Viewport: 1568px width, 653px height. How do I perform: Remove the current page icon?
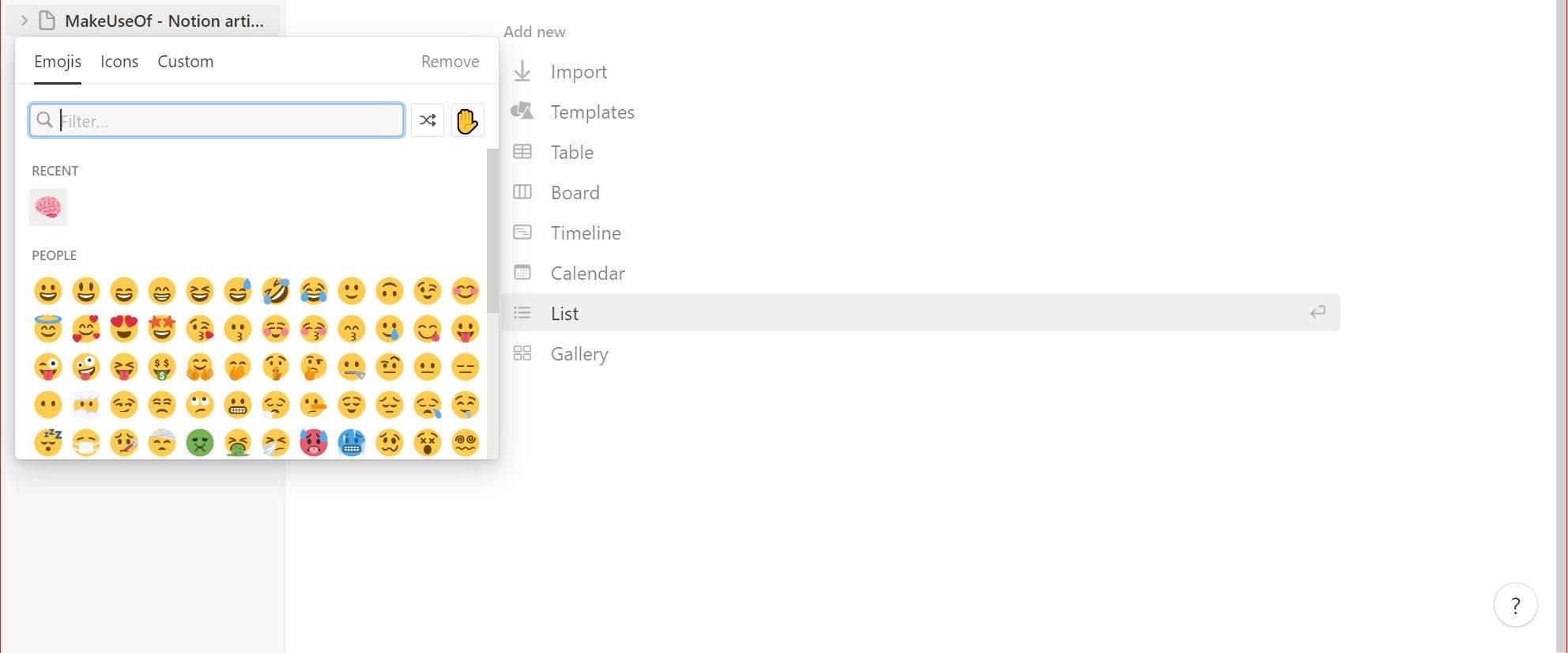point(450,62)
